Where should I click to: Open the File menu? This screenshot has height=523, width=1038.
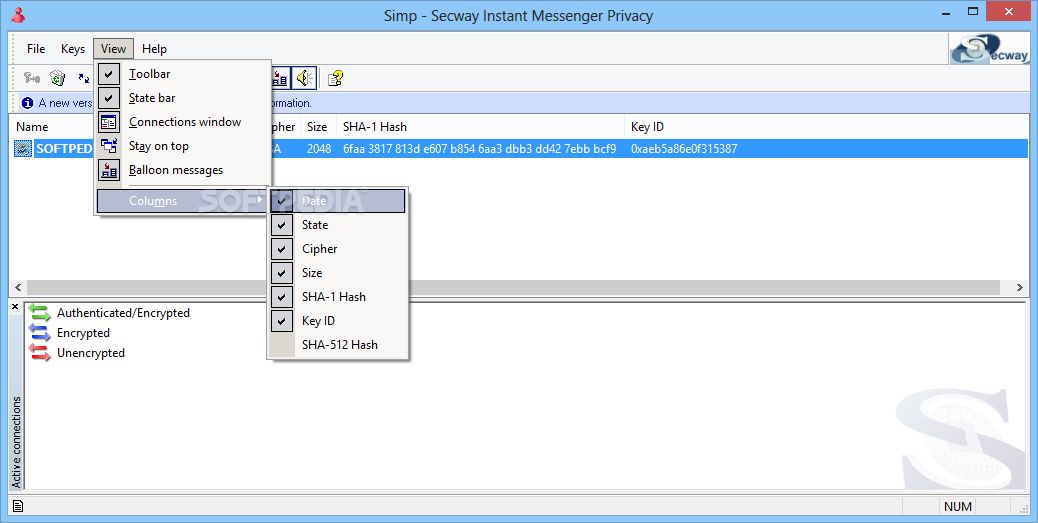pyautogui.click(x=36, y=48)
